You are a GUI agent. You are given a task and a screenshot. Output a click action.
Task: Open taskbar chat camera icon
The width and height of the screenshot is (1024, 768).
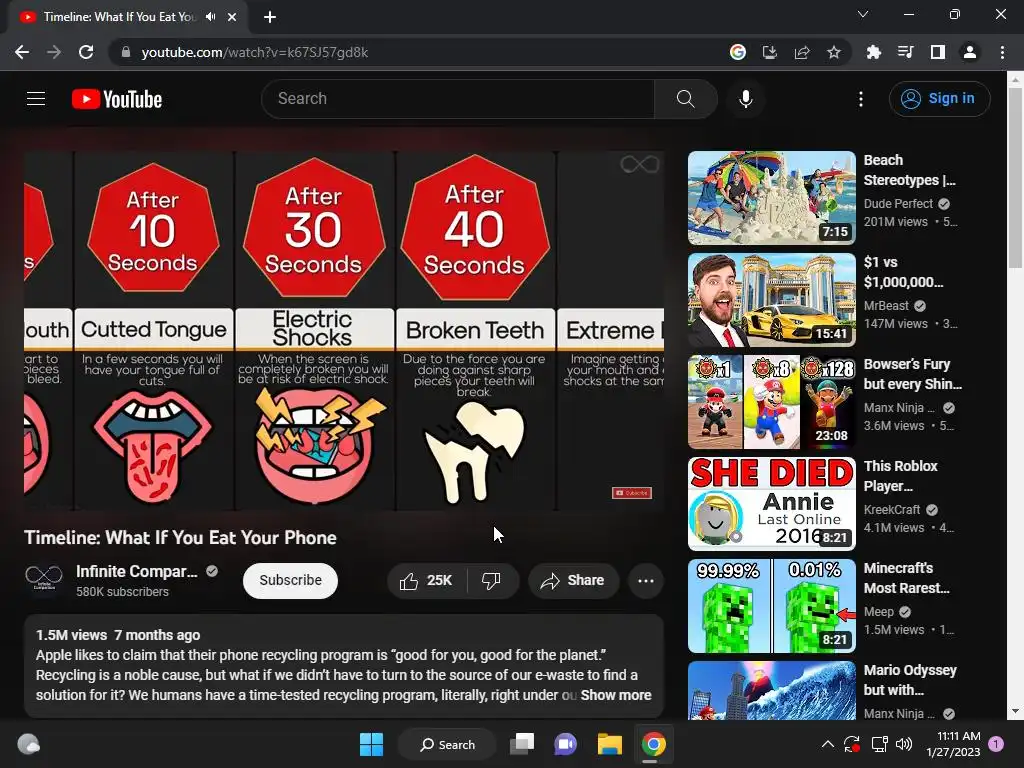566,744
